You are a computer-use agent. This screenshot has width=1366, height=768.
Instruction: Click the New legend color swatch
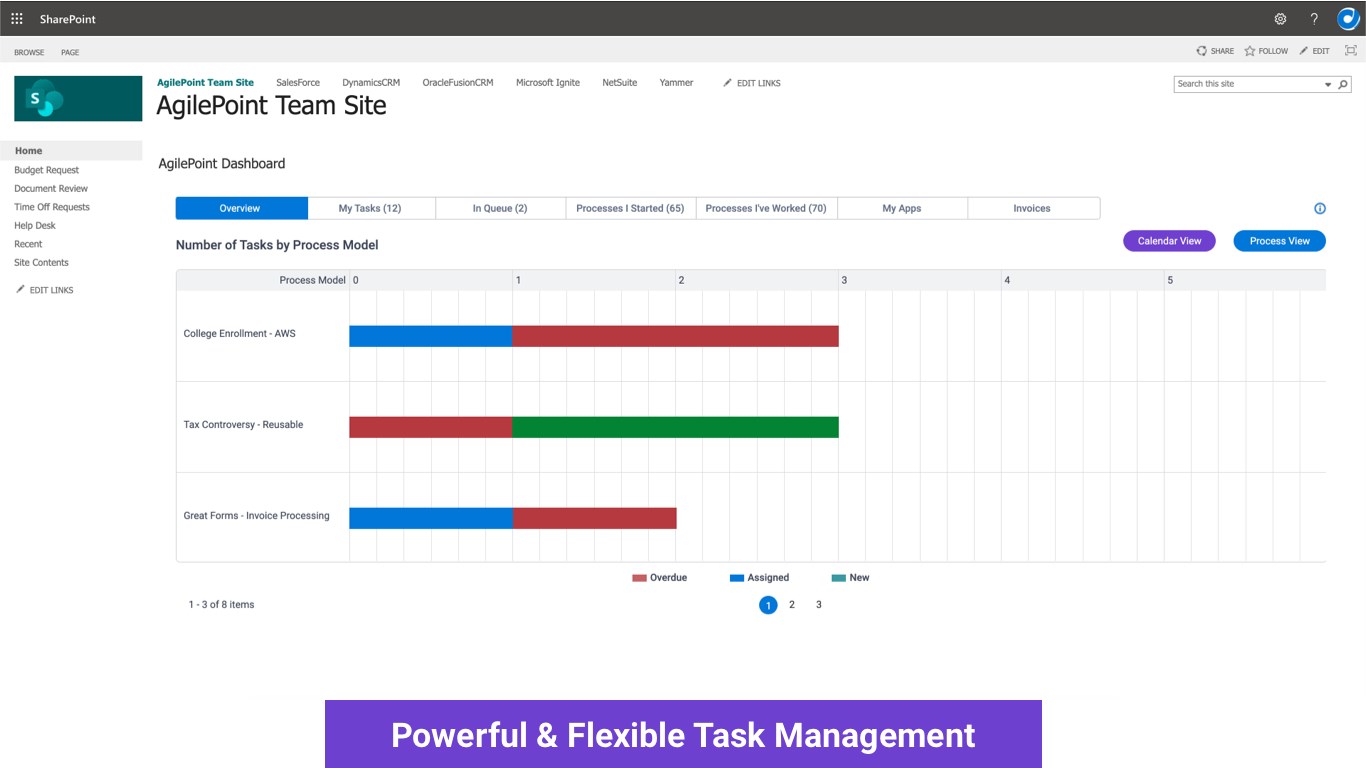click(x=839, y=578)
